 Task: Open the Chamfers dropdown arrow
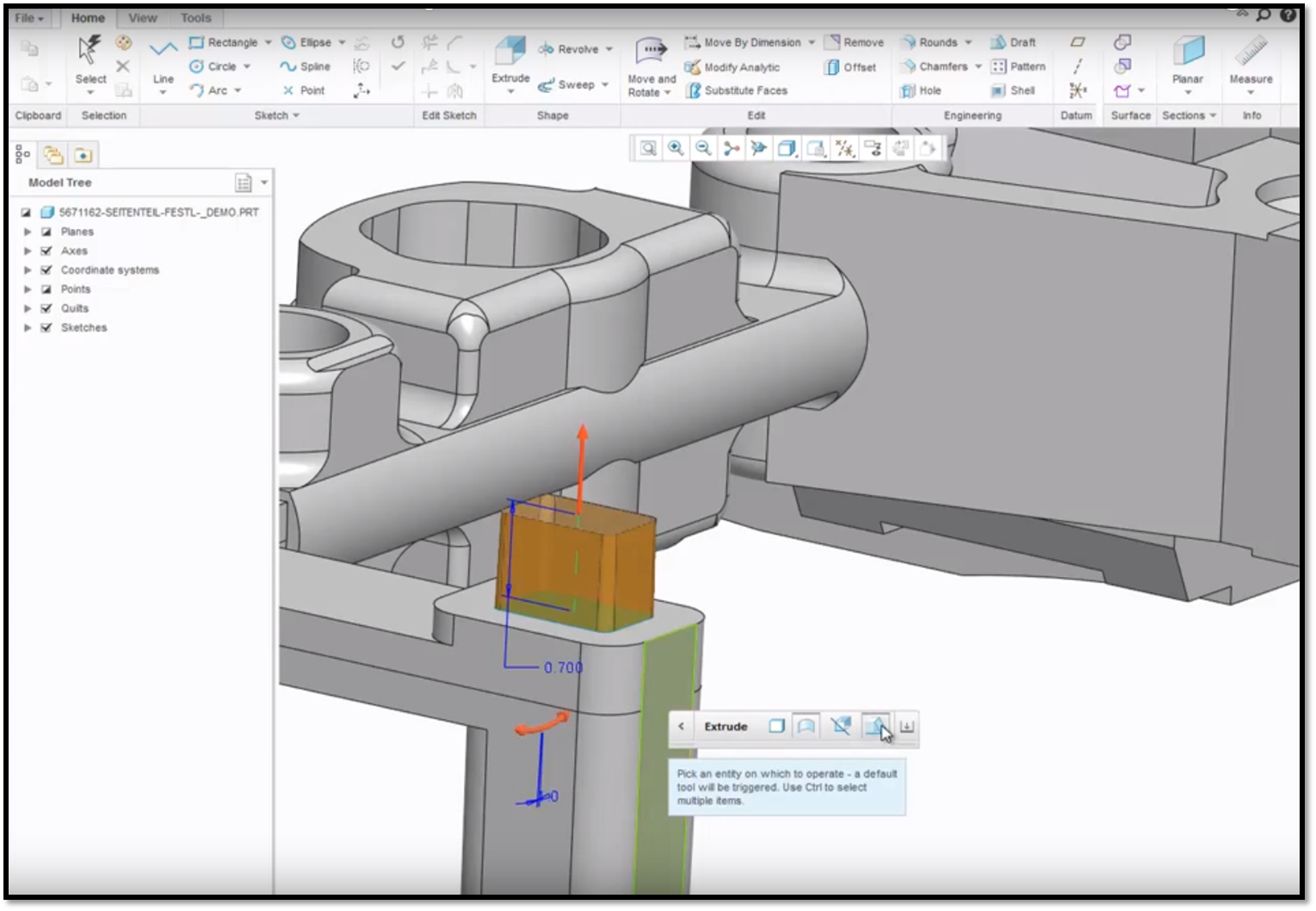[979, 66]
